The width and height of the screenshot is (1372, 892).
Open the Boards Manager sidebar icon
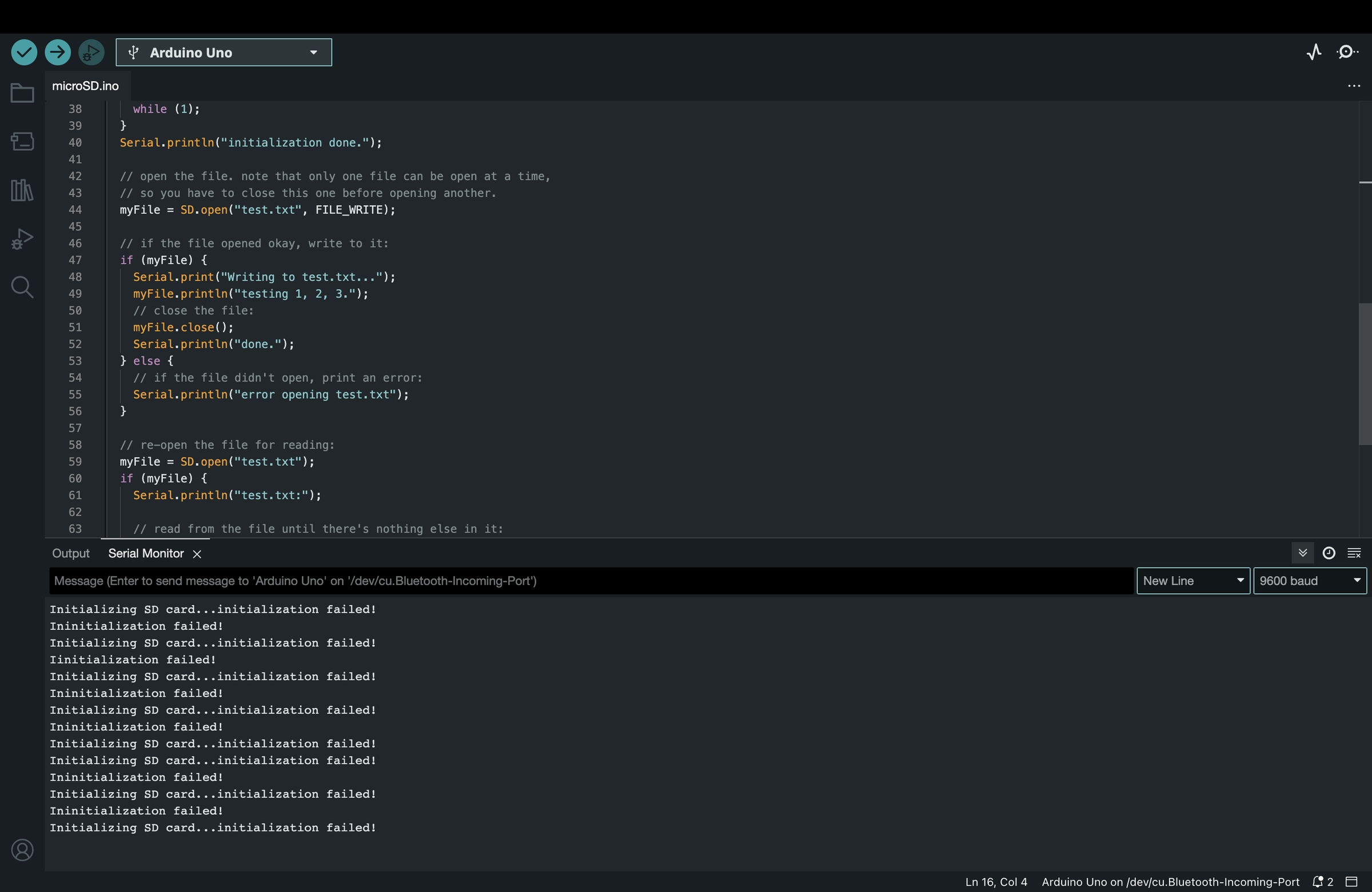point(22,141)
